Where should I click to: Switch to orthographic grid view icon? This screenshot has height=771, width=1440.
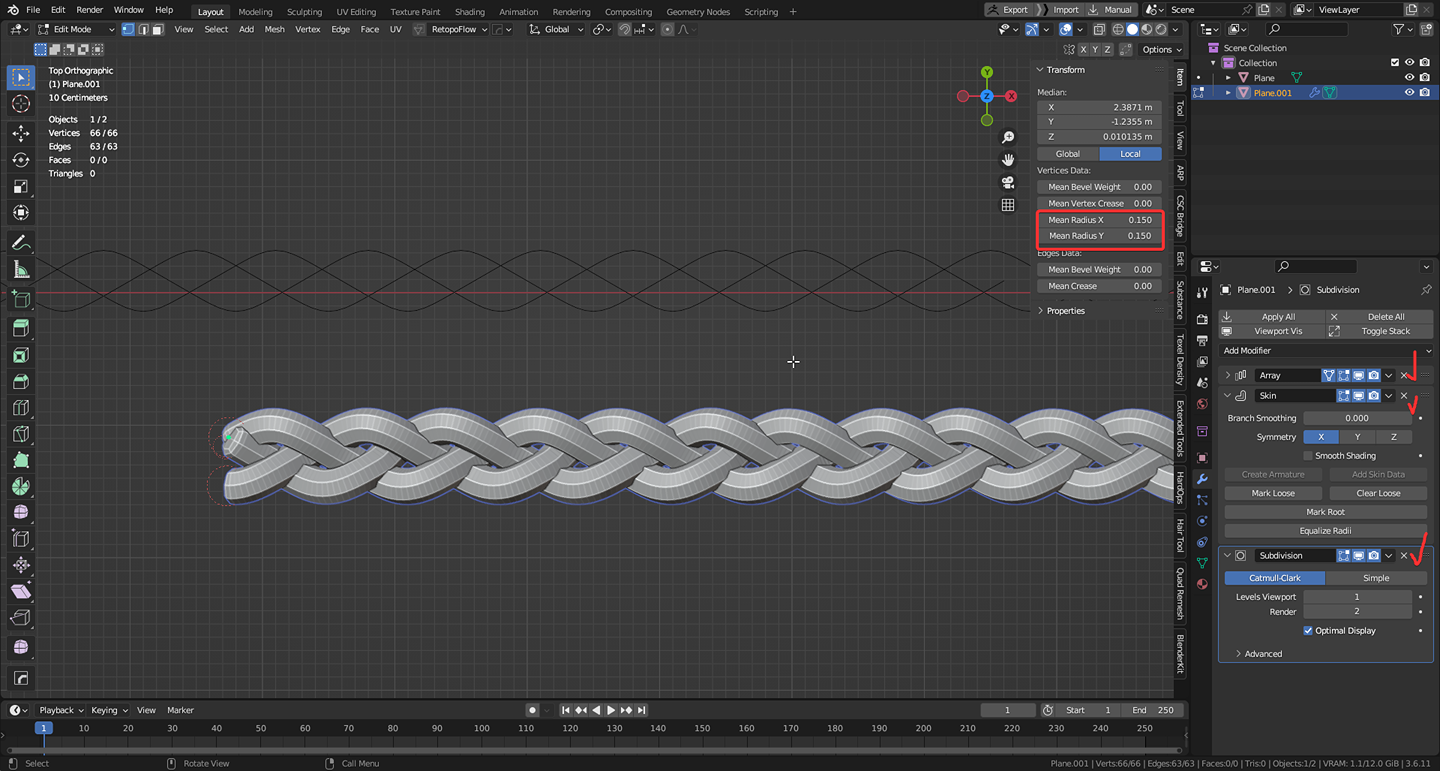click(1008, 205)
